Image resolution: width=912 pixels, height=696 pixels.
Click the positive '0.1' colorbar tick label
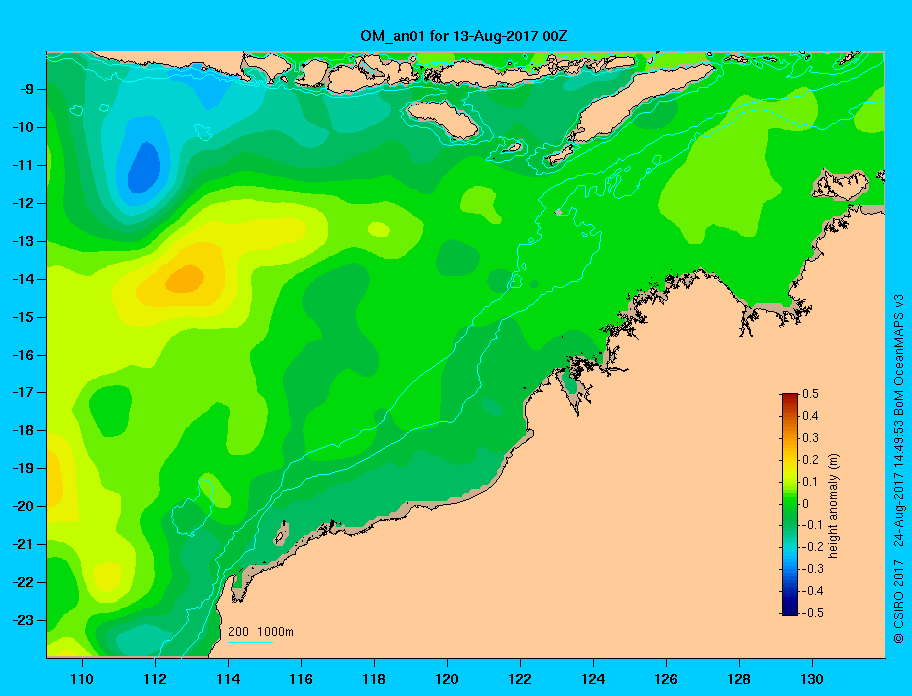[810, 482]
